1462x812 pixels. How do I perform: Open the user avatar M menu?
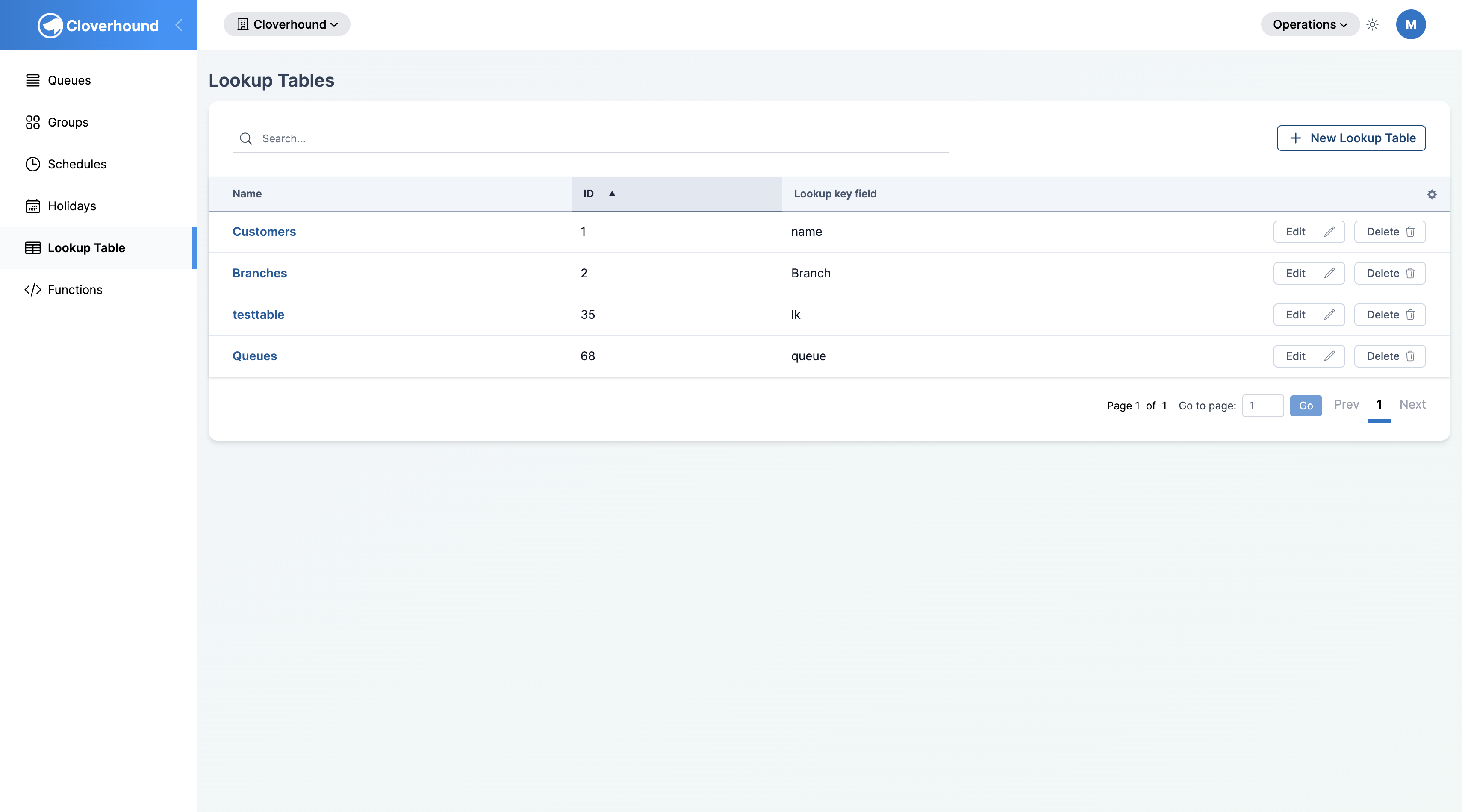[1410, 24]
